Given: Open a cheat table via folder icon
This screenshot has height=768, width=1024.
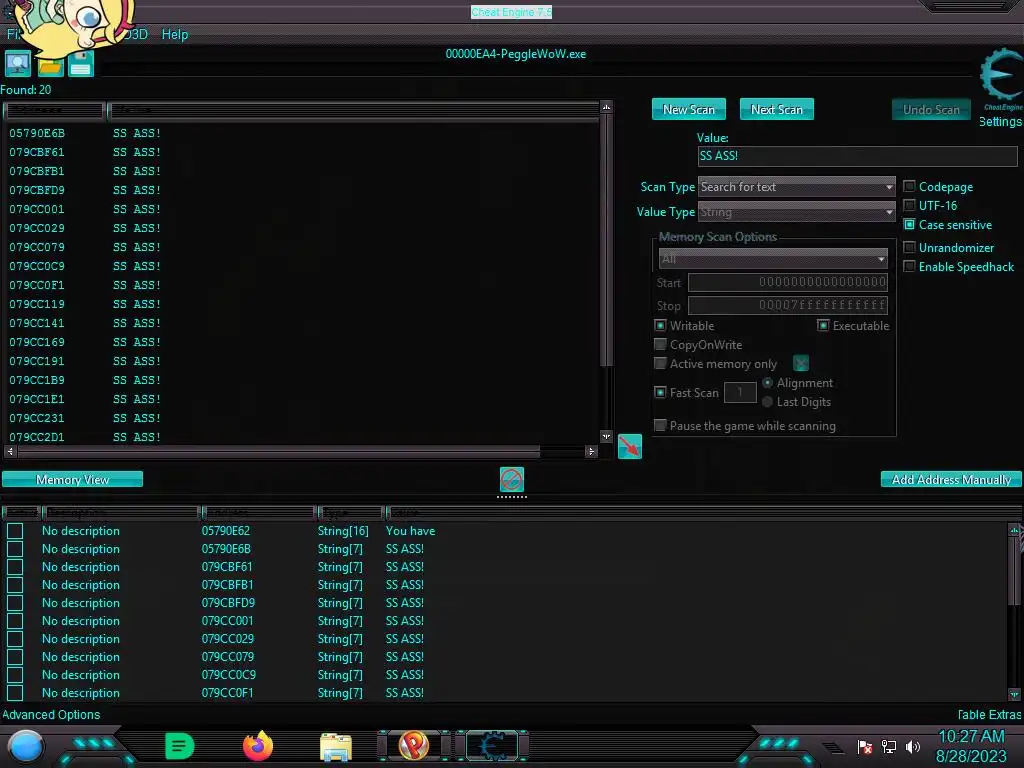Looking at the screenshot, I should click(x=50, y=65).
